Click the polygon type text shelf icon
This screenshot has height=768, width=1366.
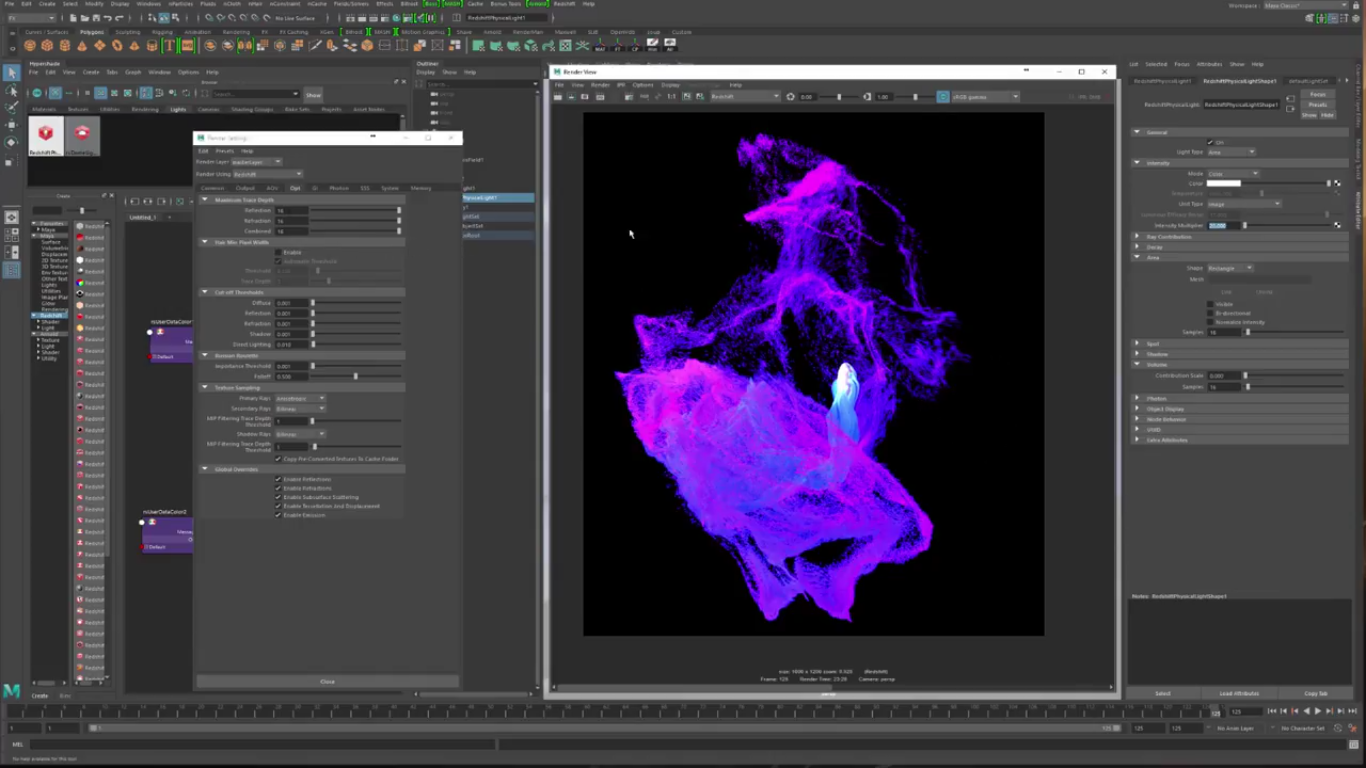[x=169, y=46]
